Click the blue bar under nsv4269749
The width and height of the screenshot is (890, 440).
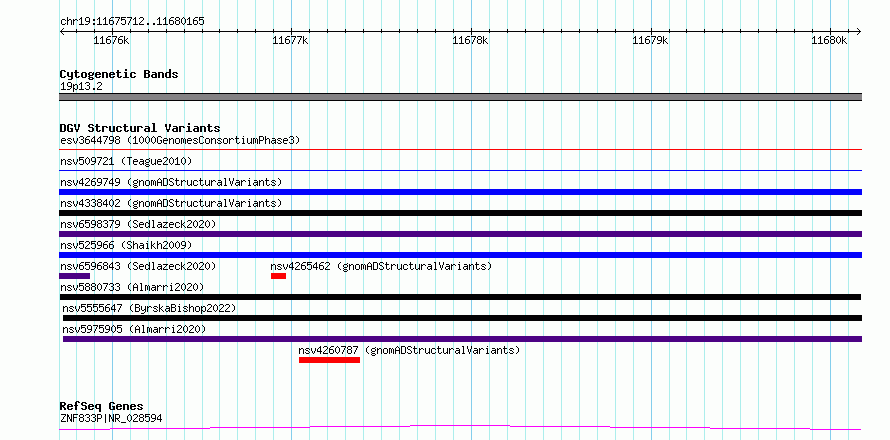460,192
